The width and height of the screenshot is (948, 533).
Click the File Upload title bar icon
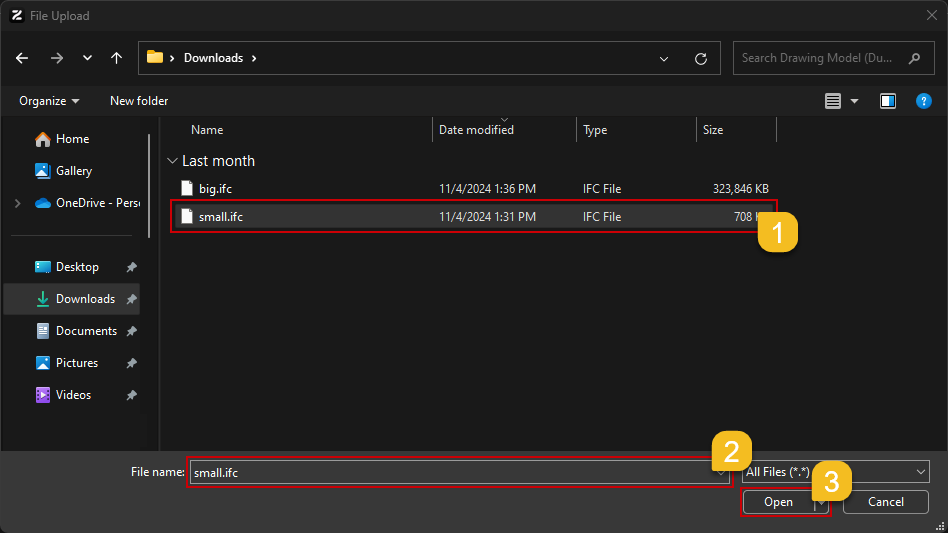[x=17, y=16]
